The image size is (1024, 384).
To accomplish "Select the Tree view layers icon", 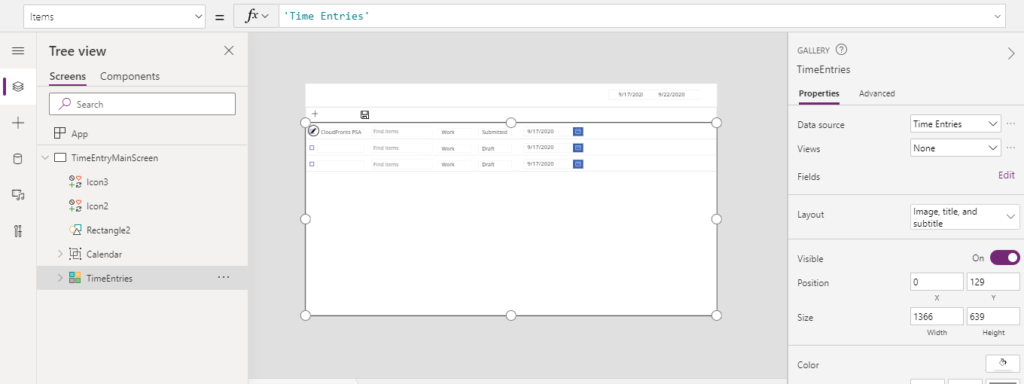I will tap(18, 86).
